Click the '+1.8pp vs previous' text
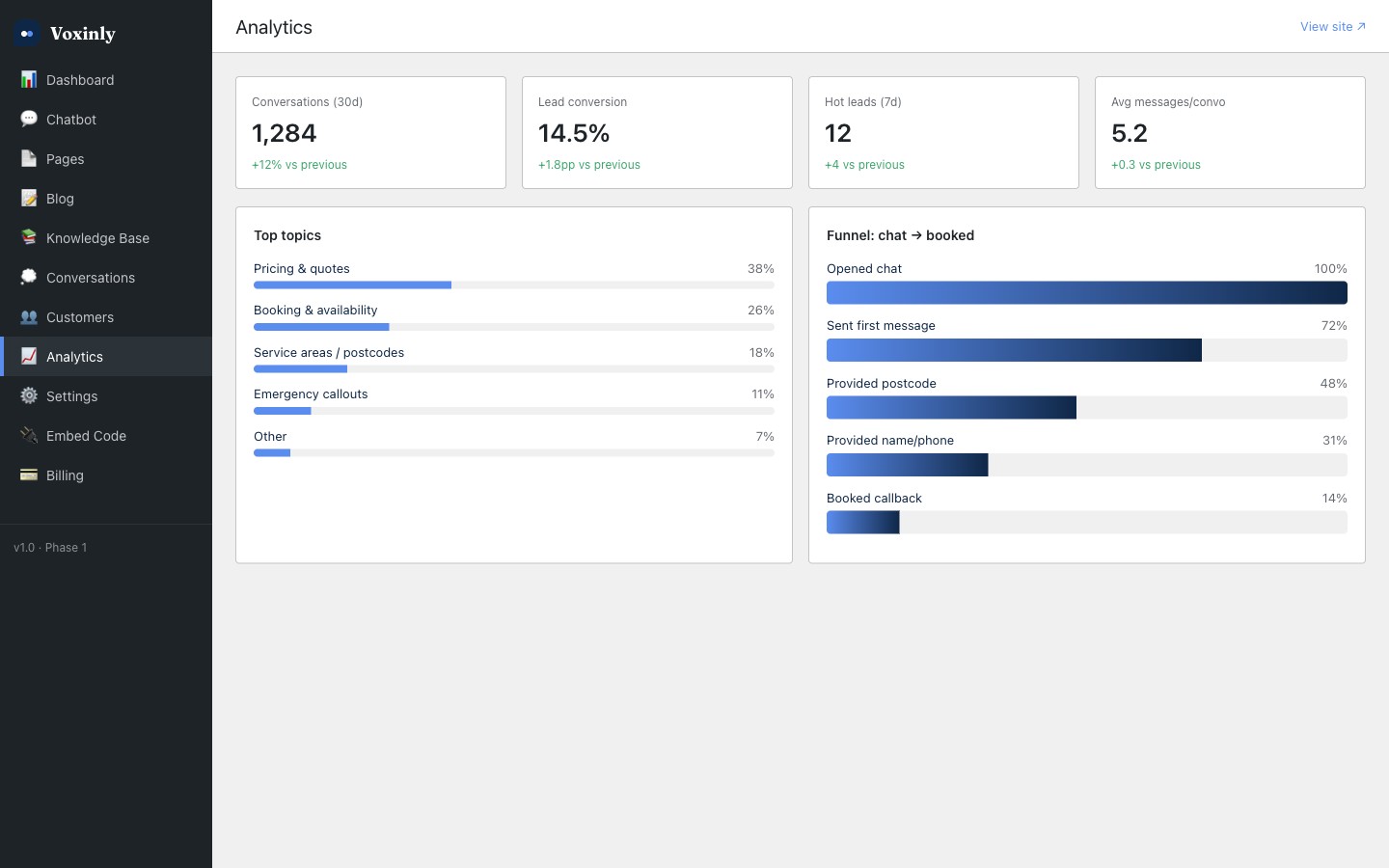Screen dimensions: 1389x868 [x=589, y=165]
